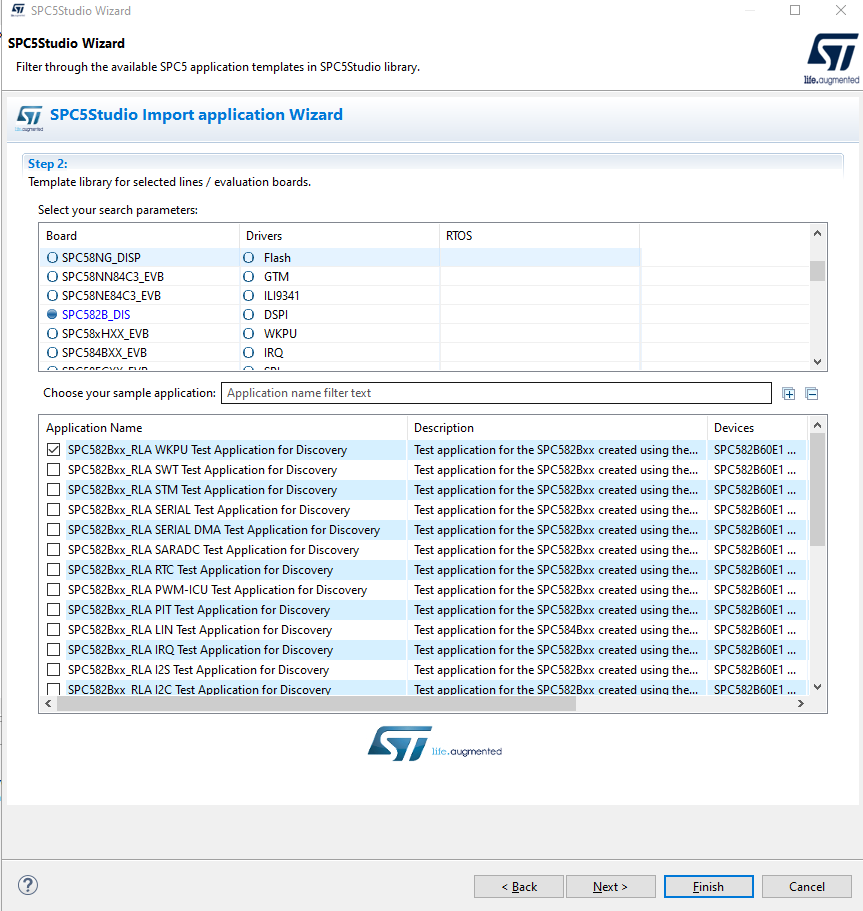
Task: Click the Cancel button
Action: [x=806, y=886]
